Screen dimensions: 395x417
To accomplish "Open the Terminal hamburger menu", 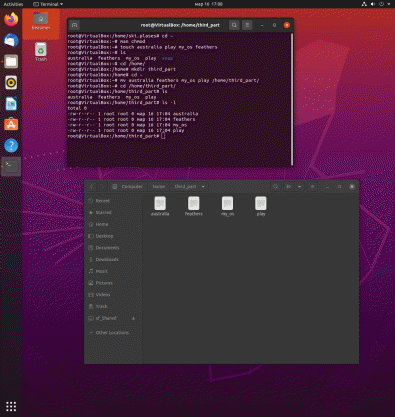I will [x=247, y=25].
